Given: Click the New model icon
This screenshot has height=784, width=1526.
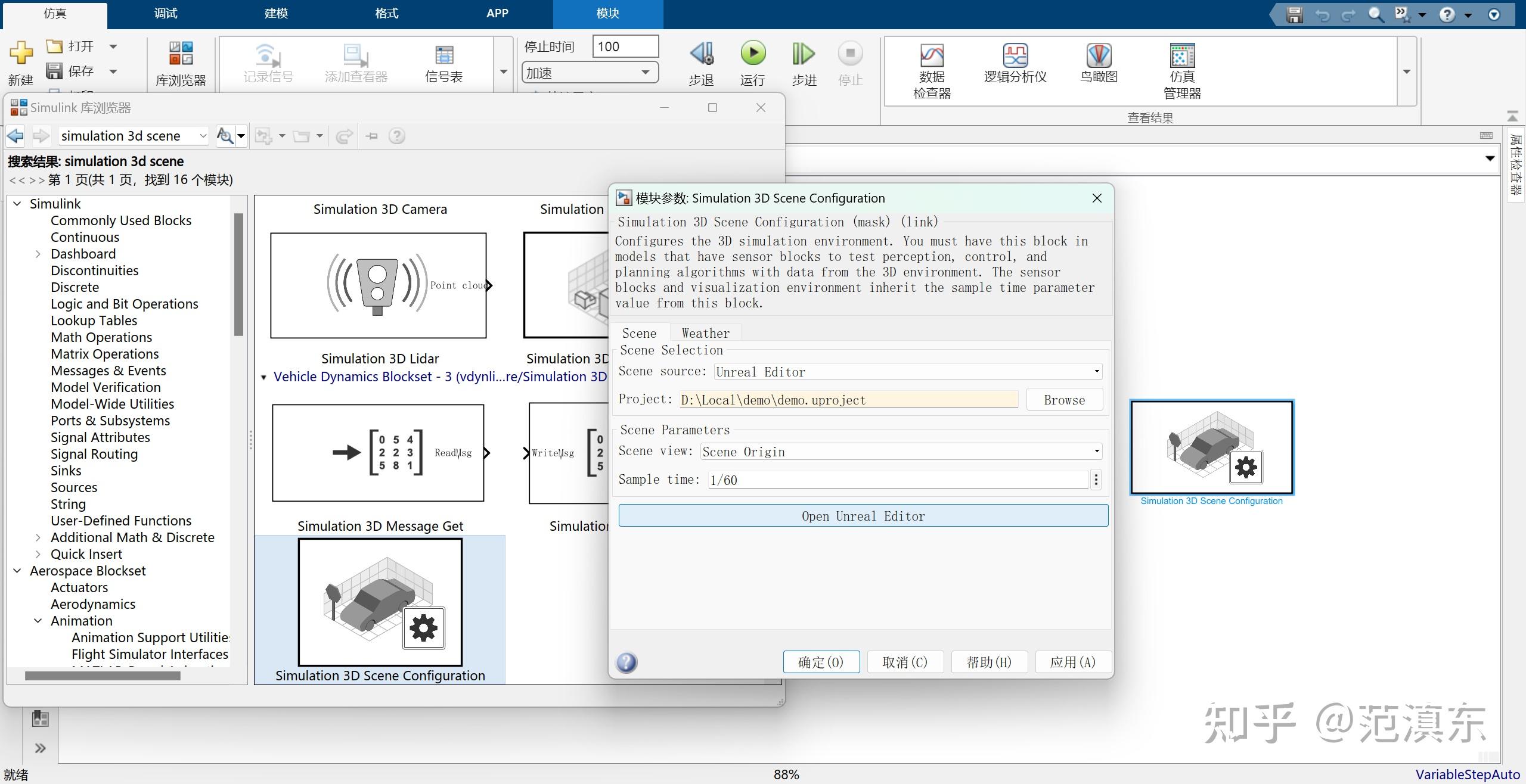Looking at the screenshot, I should coord(21,54).
